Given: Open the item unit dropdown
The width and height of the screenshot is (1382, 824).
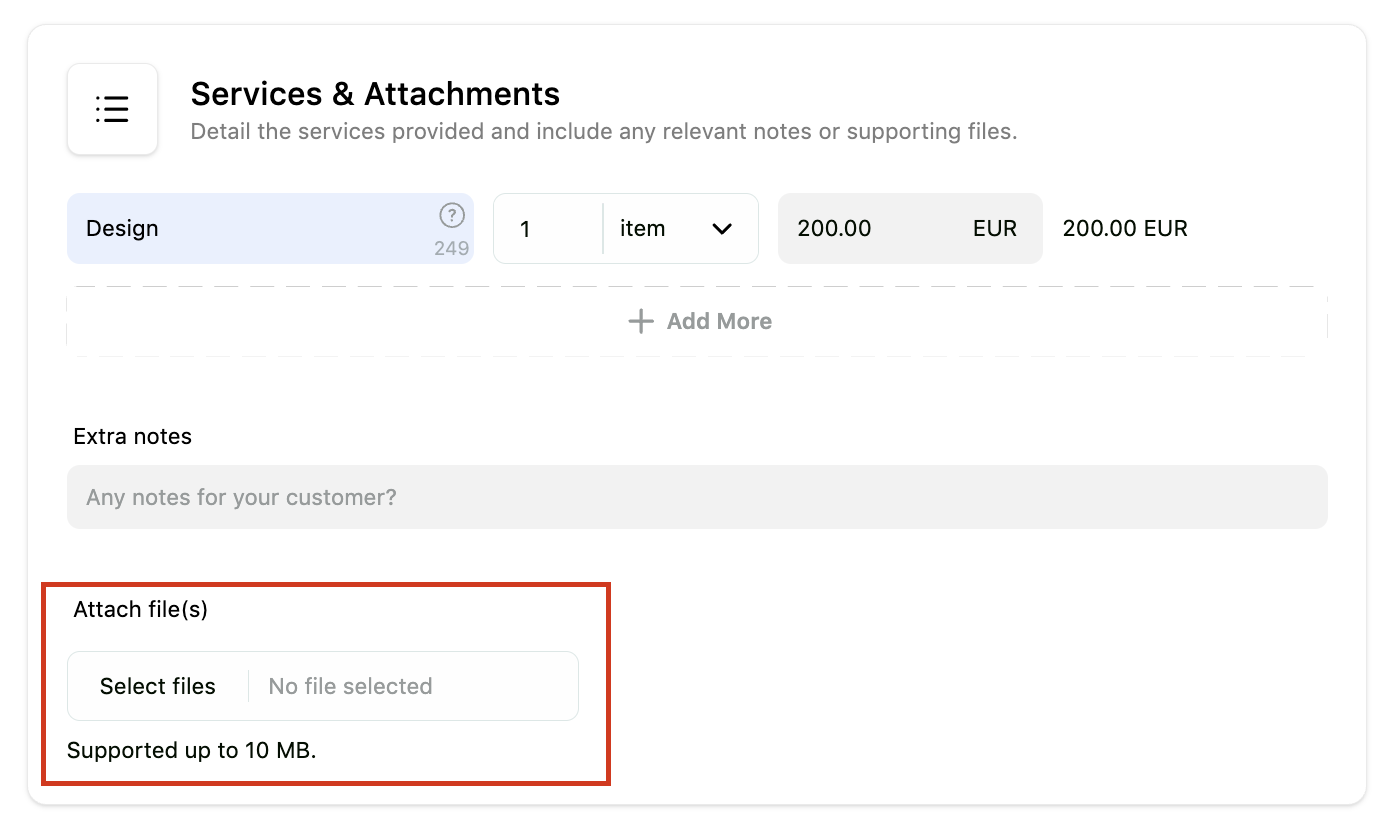Looking at the screenshot, I should 681,229.
